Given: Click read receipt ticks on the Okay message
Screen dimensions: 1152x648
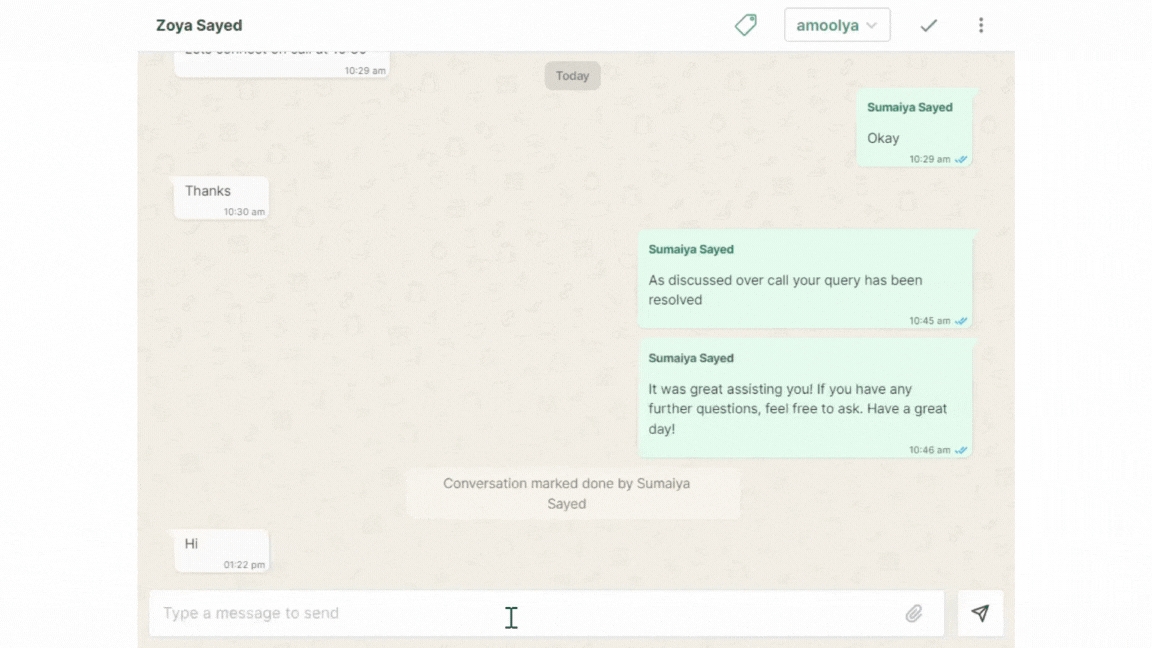Looking at the screenshot, I should (961, 160).
